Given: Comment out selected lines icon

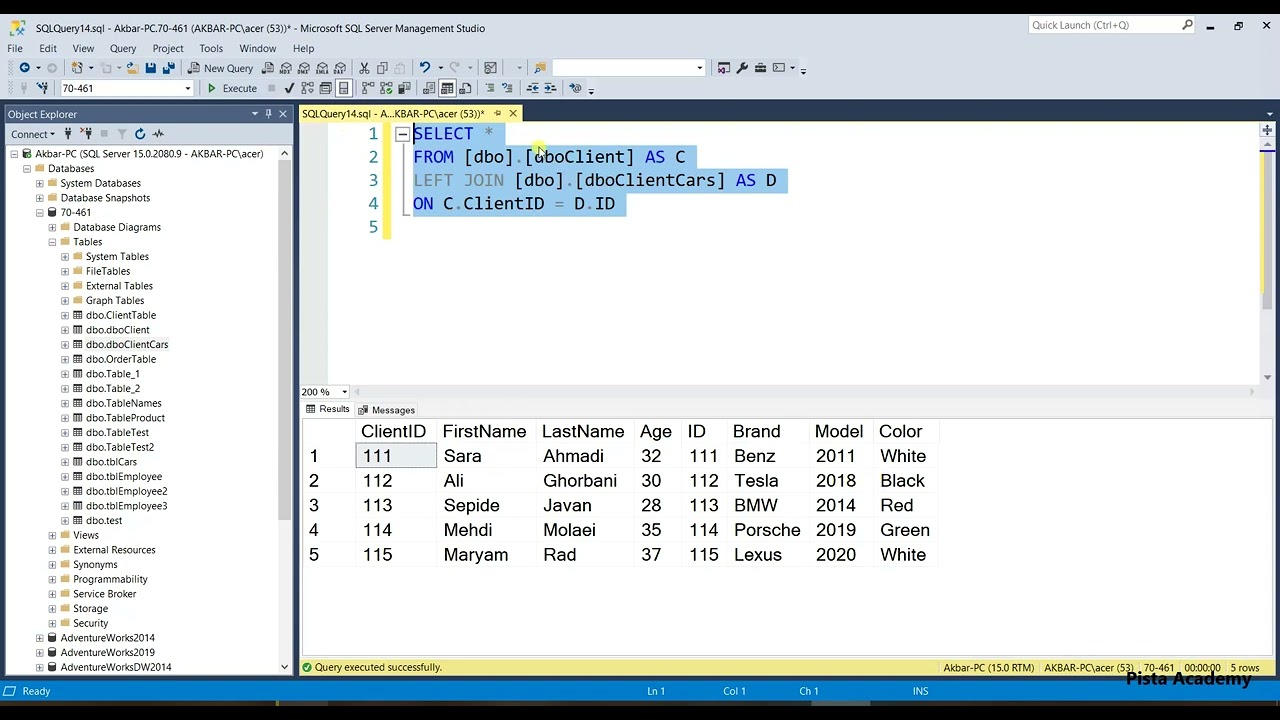Looking at the screenshot, I should coord(490,88).
